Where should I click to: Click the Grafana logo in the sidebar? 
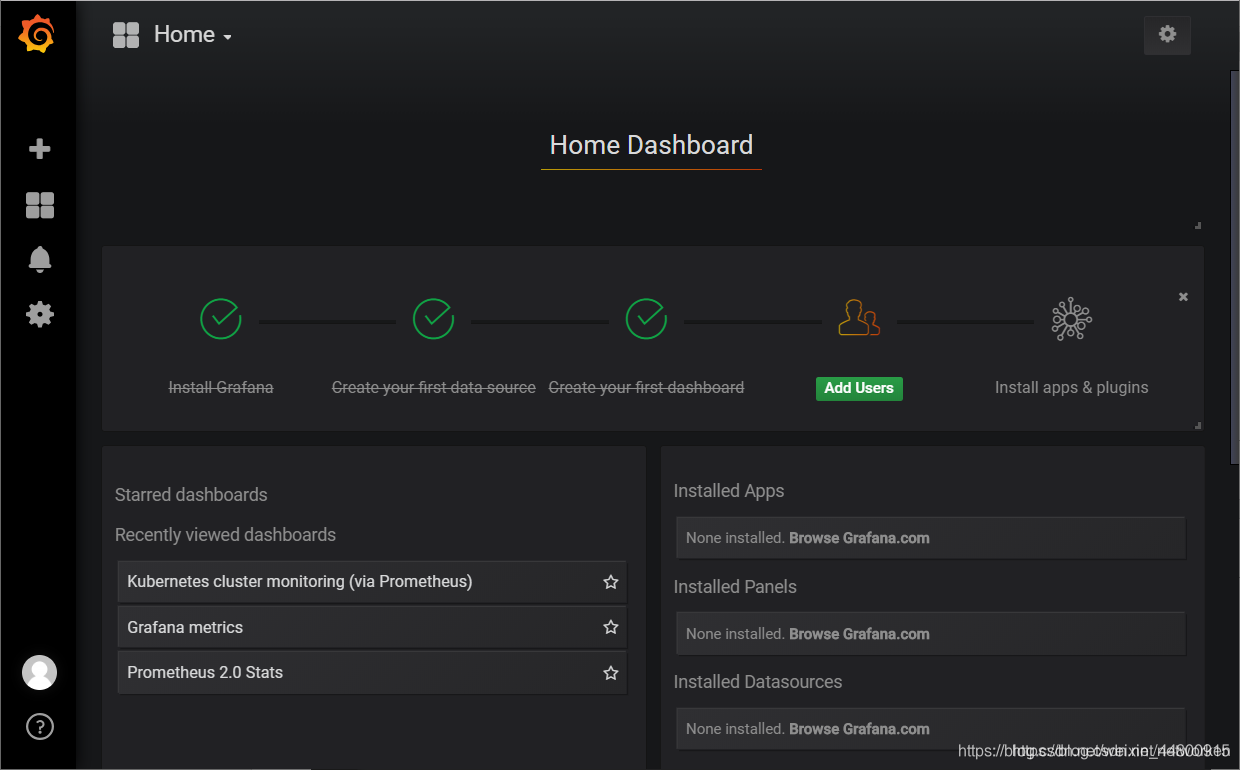pos(37,35)
